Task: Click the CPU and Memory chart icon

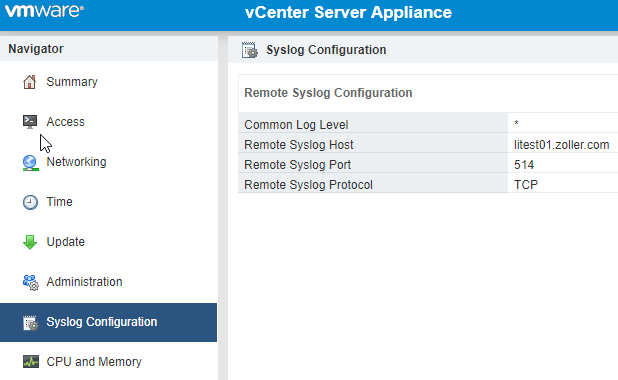Action: [31, 361]
